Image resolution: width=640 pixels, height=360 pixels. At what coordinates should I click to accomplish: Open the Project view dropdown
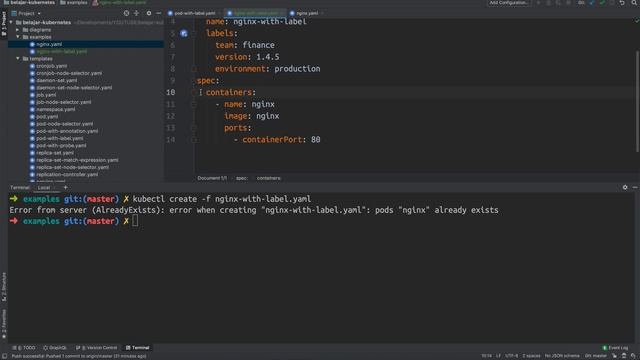pyautogui.click(x=27, y=13)
